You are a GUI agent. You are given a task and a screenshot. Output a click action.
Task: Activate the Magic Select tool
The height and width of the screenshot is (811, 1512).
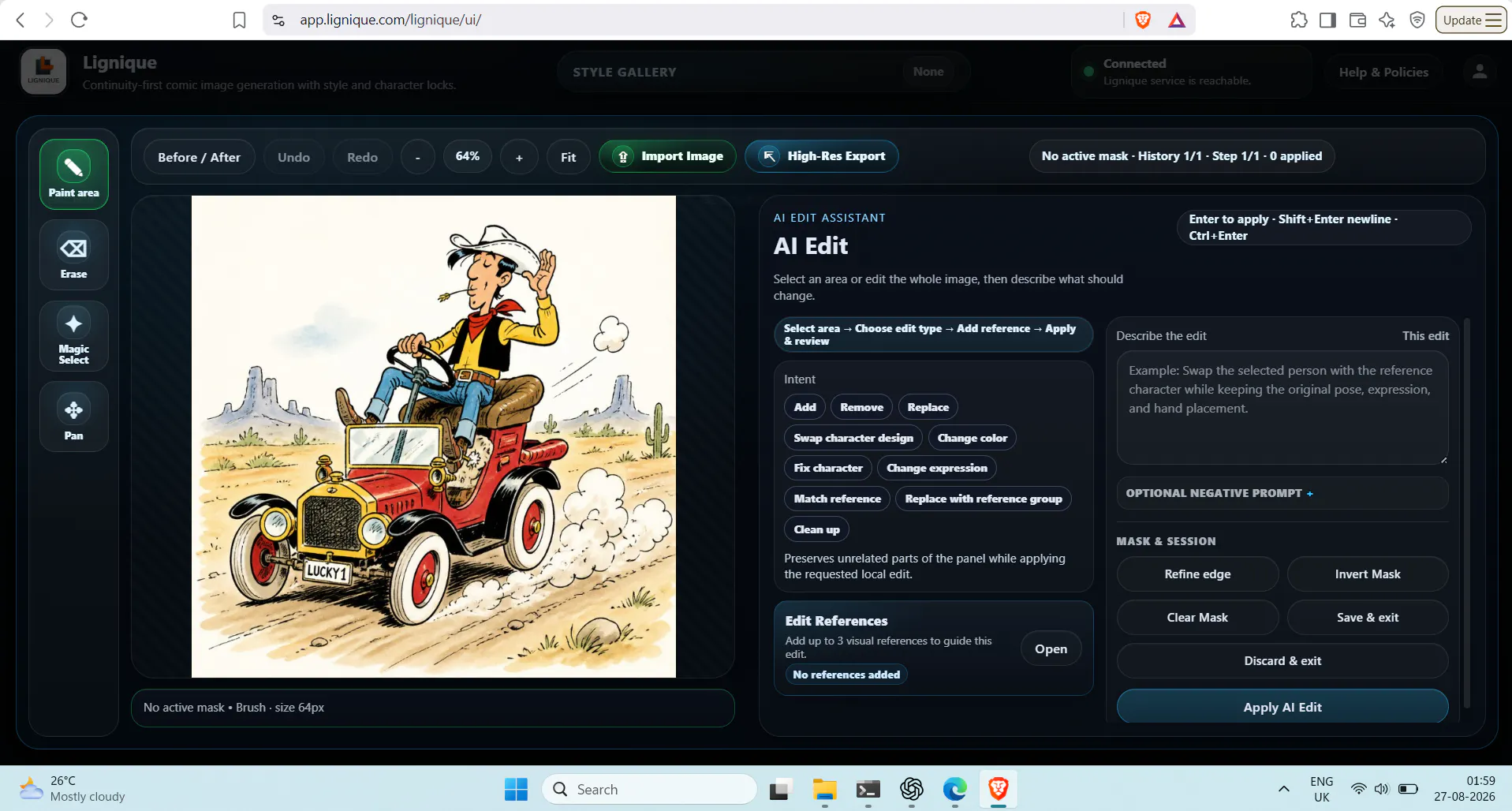74,336
